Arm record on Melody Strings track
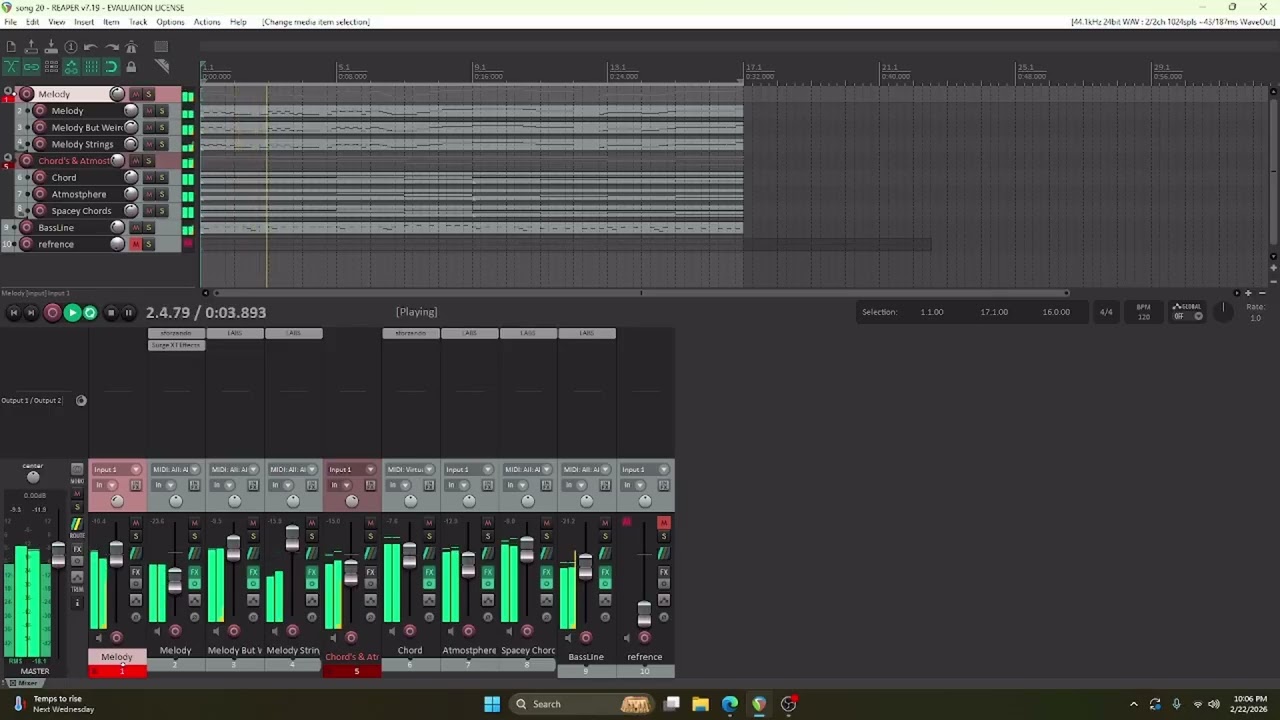This screenshot has width=1280, height=720. click(x=40, y=144)
